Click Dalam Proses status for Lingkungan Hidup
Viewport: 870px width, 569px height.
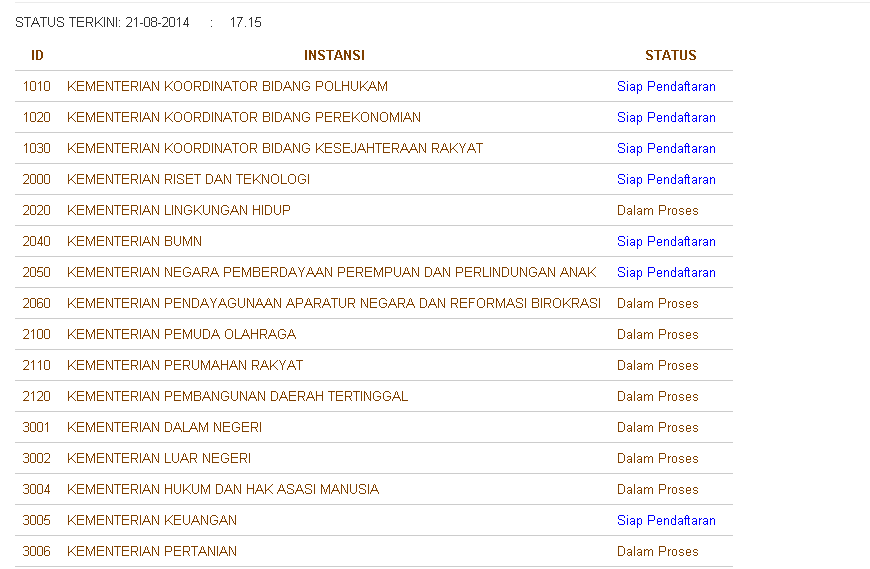coord(657,211)
